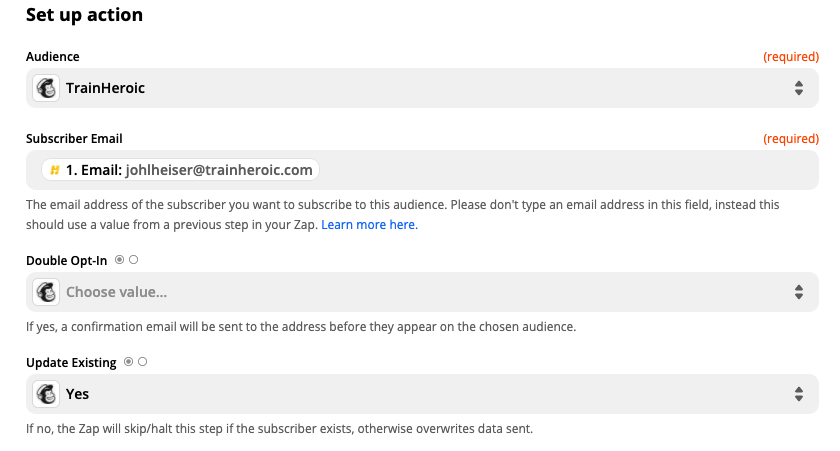This screenshot has width=840, height=451.
Task: Click the Audience field label
Action: (x=52, y=57)
